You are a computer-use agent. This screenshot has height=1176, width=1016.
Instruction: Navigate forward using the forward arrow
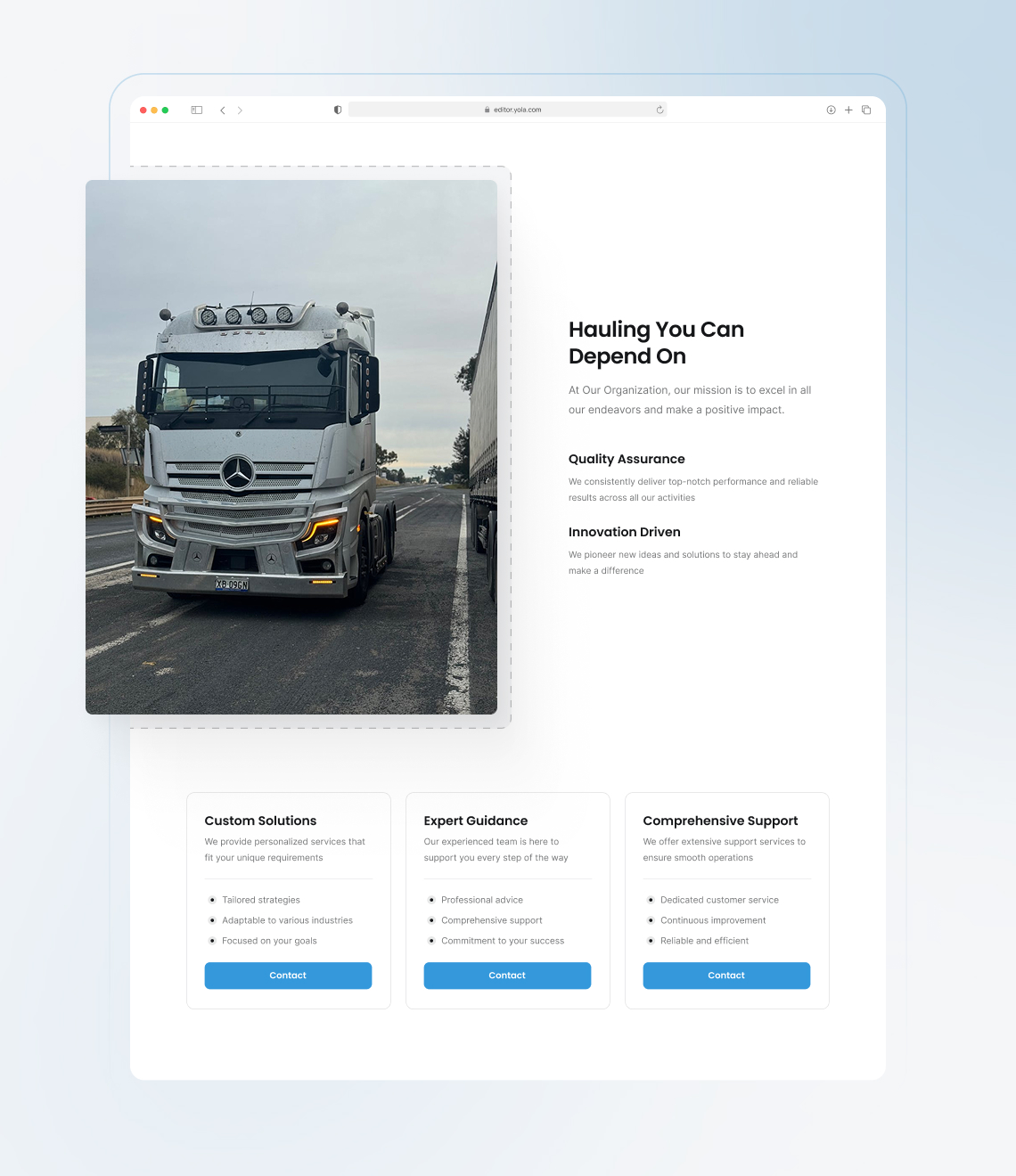(240, 110)
